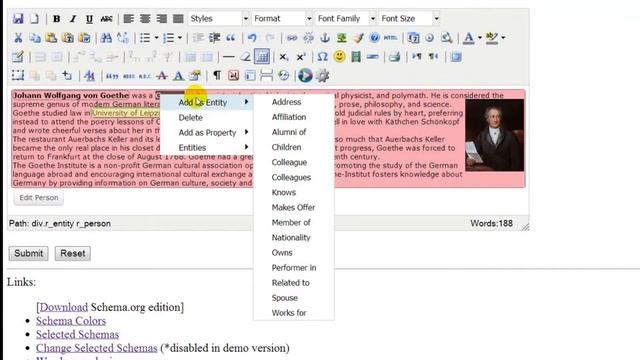Create a new document

34,19
